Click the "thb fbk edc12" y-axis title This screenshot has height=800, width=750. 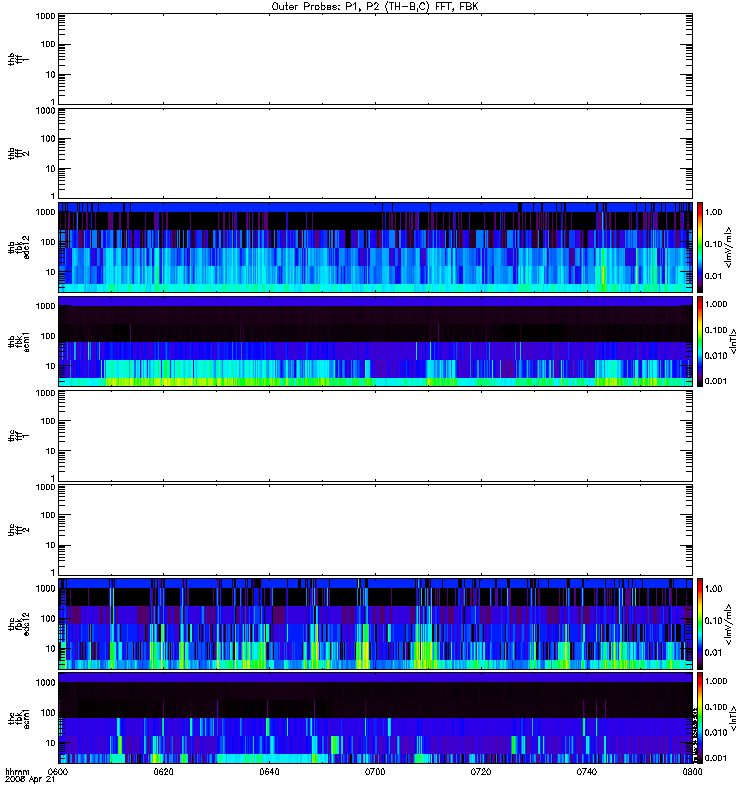[19, 247]
